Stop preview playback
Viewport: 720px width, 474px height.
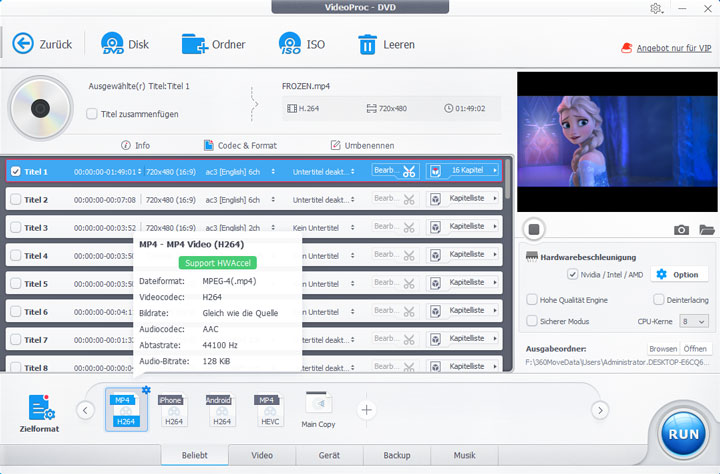534,229
